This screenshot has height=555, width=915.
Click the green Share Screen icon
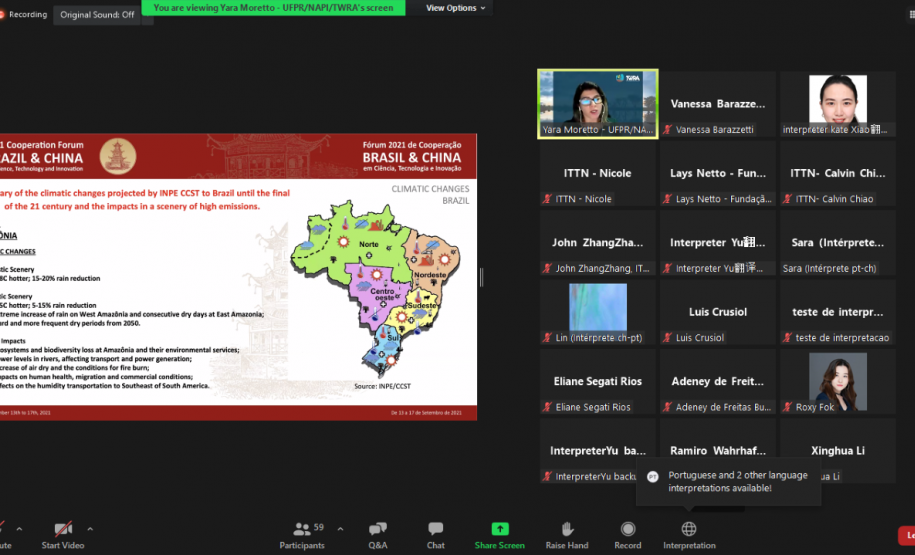click(x=499, y=530)
